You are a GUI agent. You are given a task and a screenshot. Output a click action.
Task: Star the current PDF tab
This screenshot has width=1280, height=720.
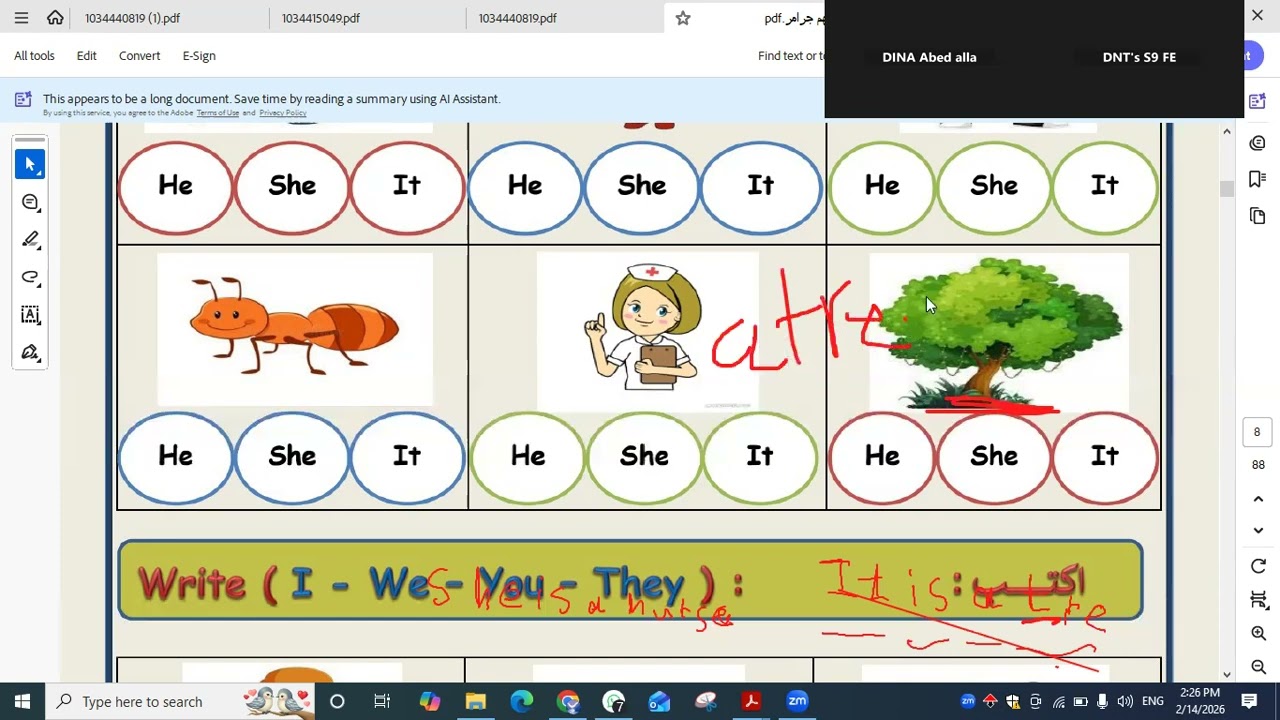[x=683, y=18]
